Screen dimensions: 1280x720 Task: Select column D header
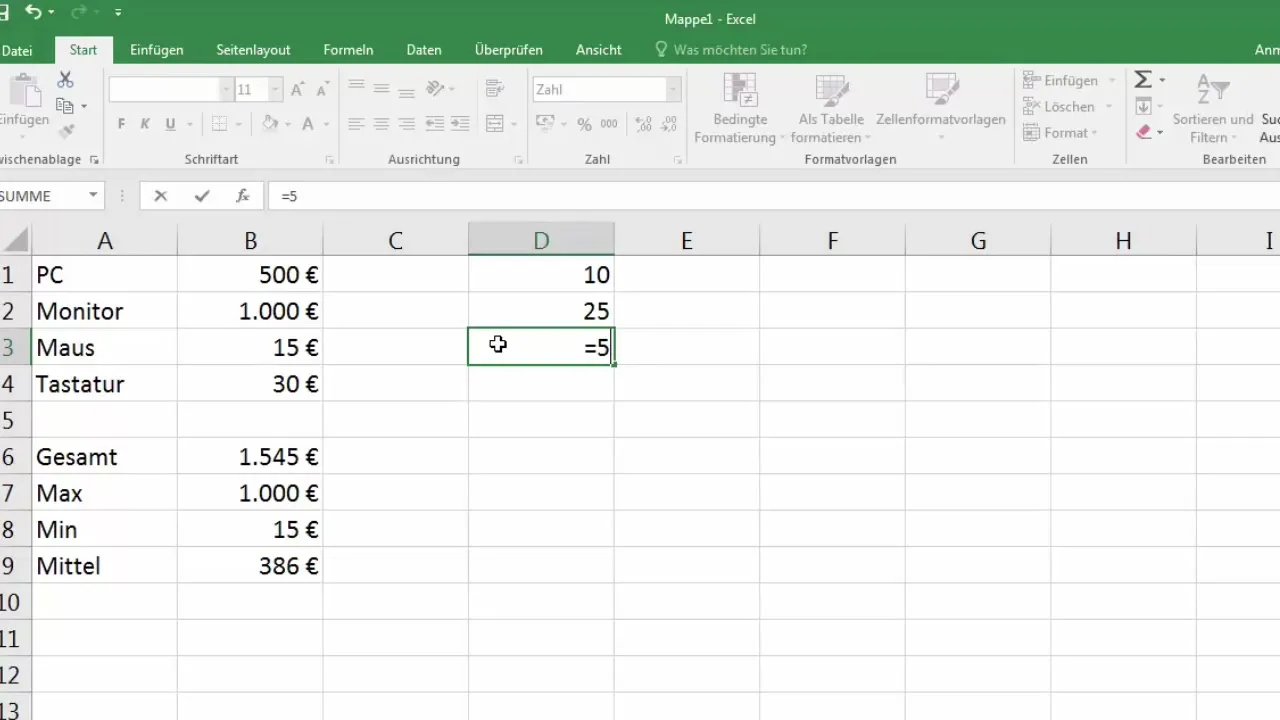[541, 240]
